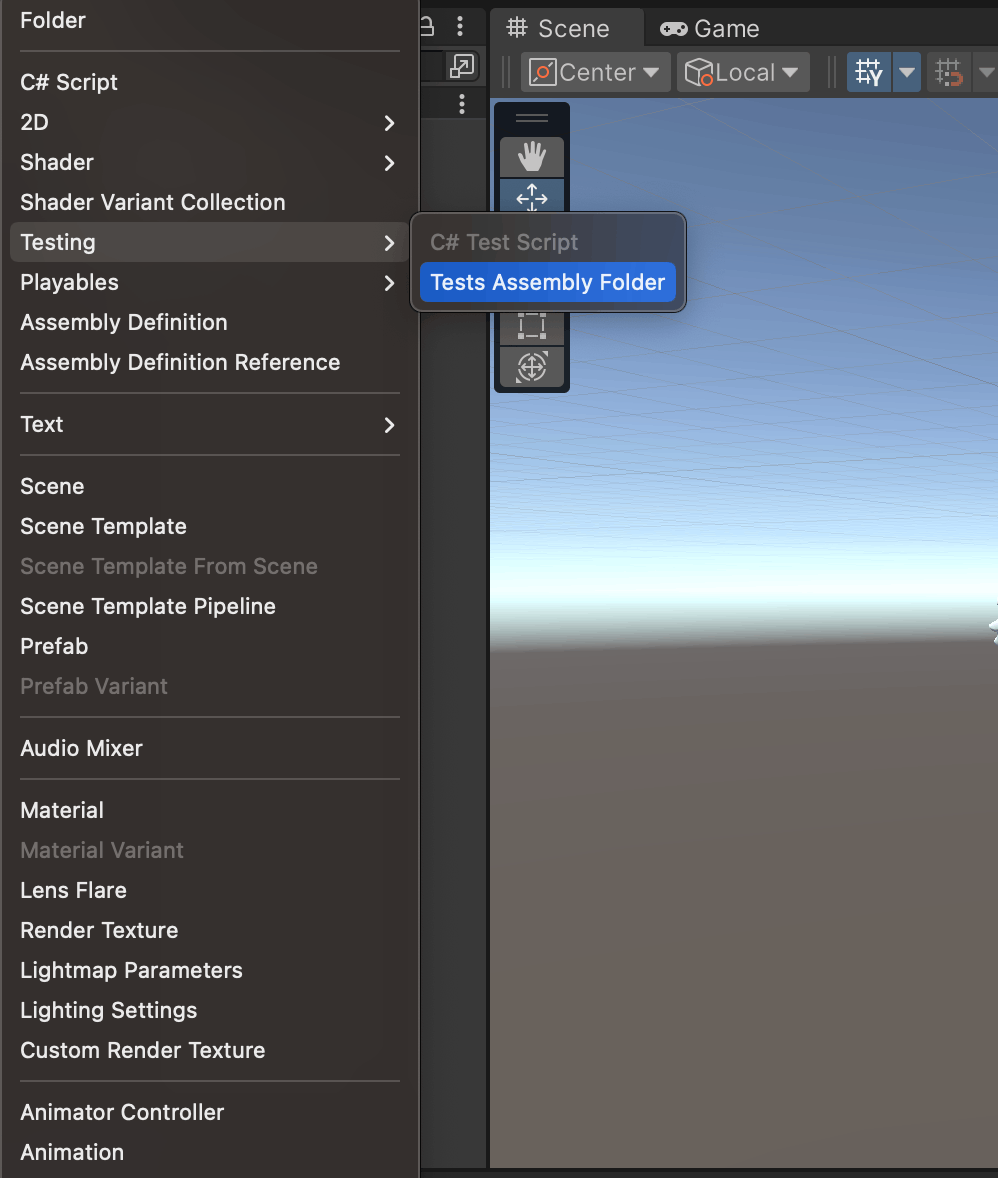
Task: Select the Move tool
Action: pos(531,196)
